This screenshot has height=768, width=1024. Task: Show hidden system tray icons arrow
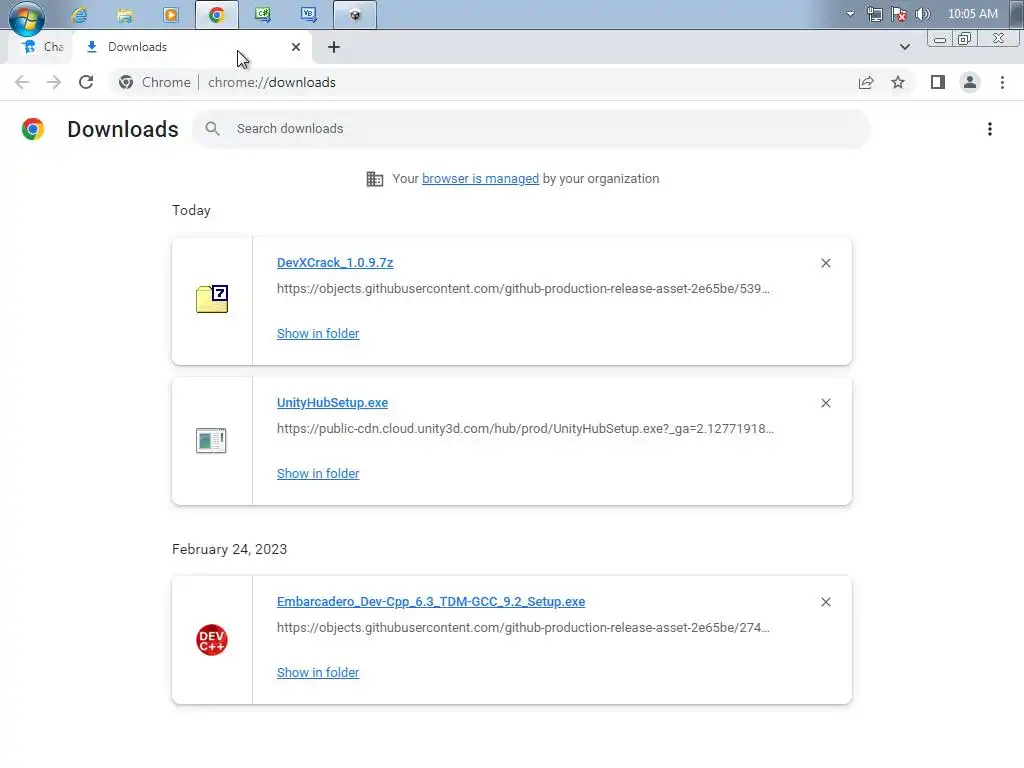click(x=850, y=14)
